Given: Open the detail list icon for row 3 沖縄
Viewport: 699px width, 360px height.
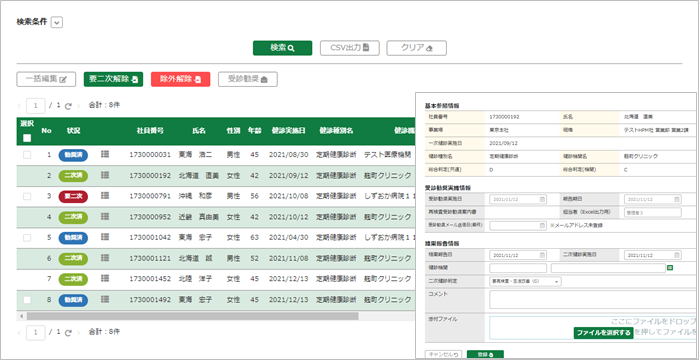Looking at the screenshot, I should tap(105, 196).
